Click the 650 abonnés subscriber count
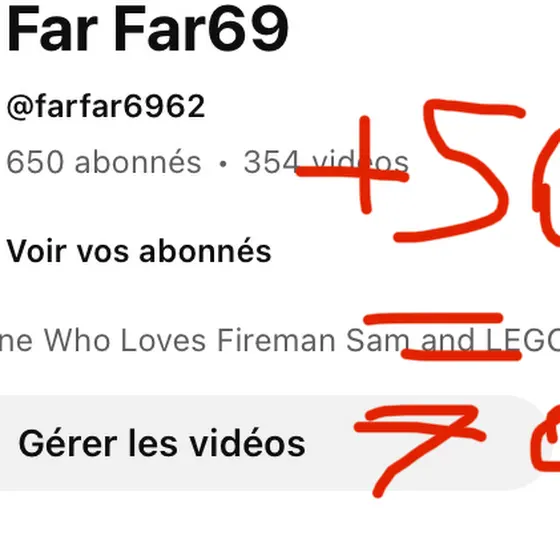The width and height of the screenshot is (560, 560). click(104, 162)
